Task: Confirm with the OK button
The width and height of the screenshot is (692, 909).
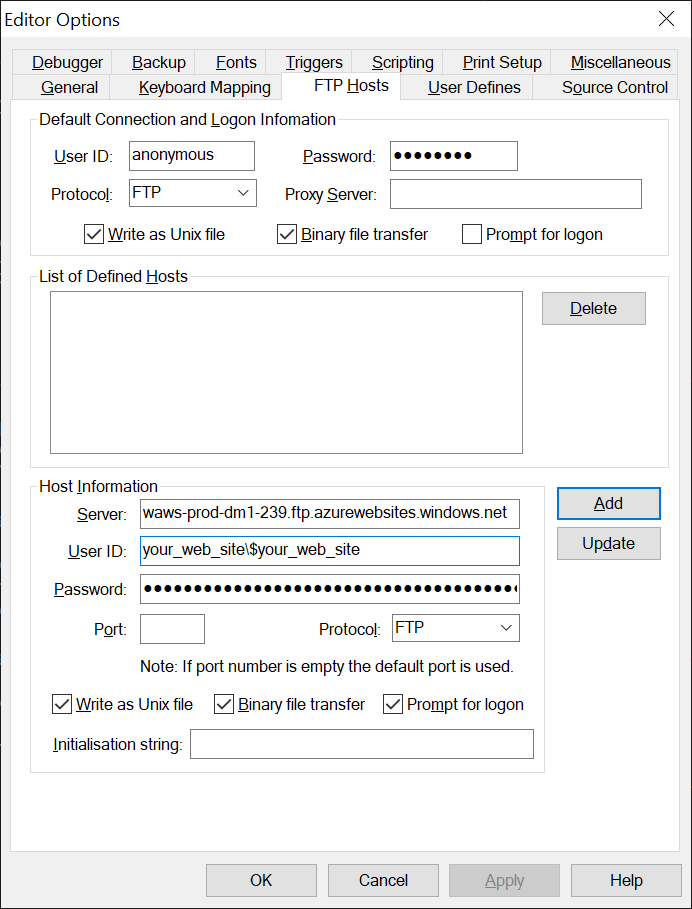Action: click(261, 880)
